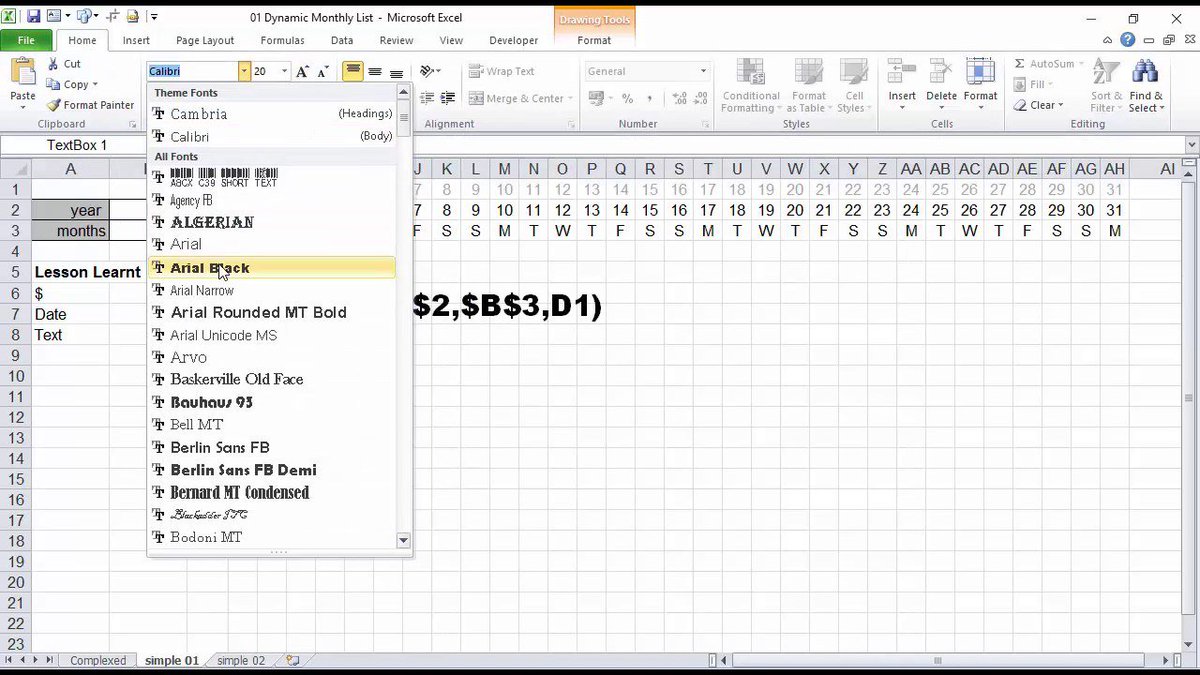This screenshot has height=675, width=1200.
Task: Toggle Wrap Text
Action: 502,72
